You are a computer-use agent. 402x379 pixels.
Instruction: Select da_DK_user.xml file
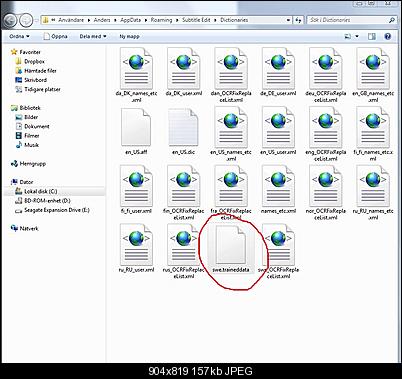184,72
